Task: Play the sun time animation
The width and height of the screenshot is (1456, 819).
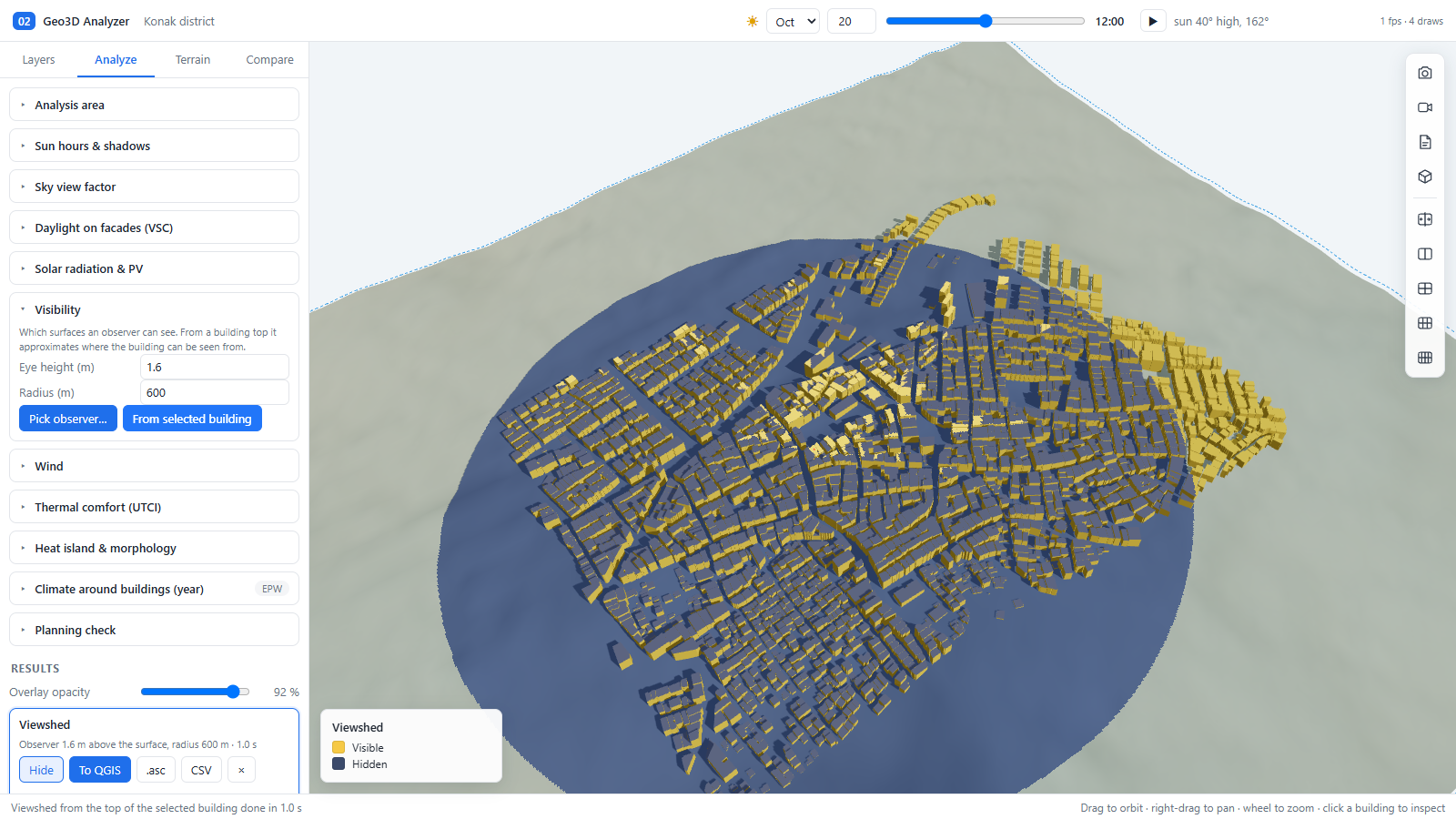Action: [x=1153, y=21]
